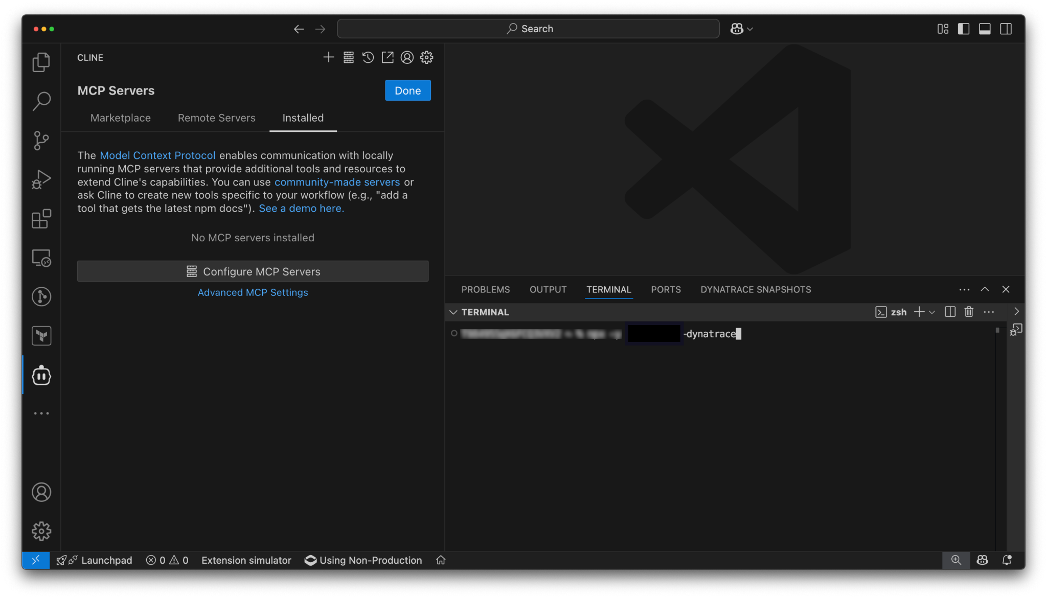This screenshot has width=1048, height=598.
Task: Open MCP server history in Cline toolbar
Action: point(367,57)
